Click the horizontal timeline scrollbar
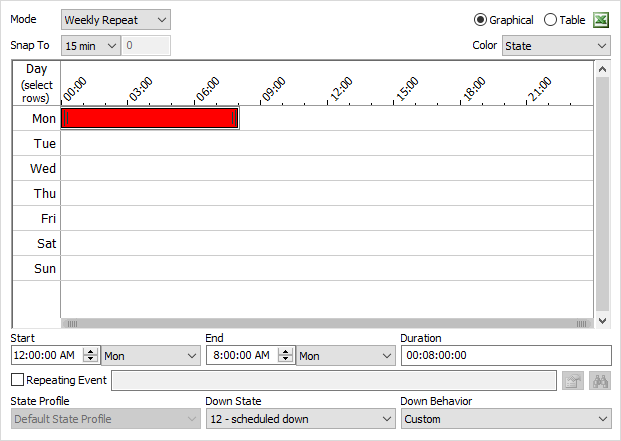 tap(326, 323)
